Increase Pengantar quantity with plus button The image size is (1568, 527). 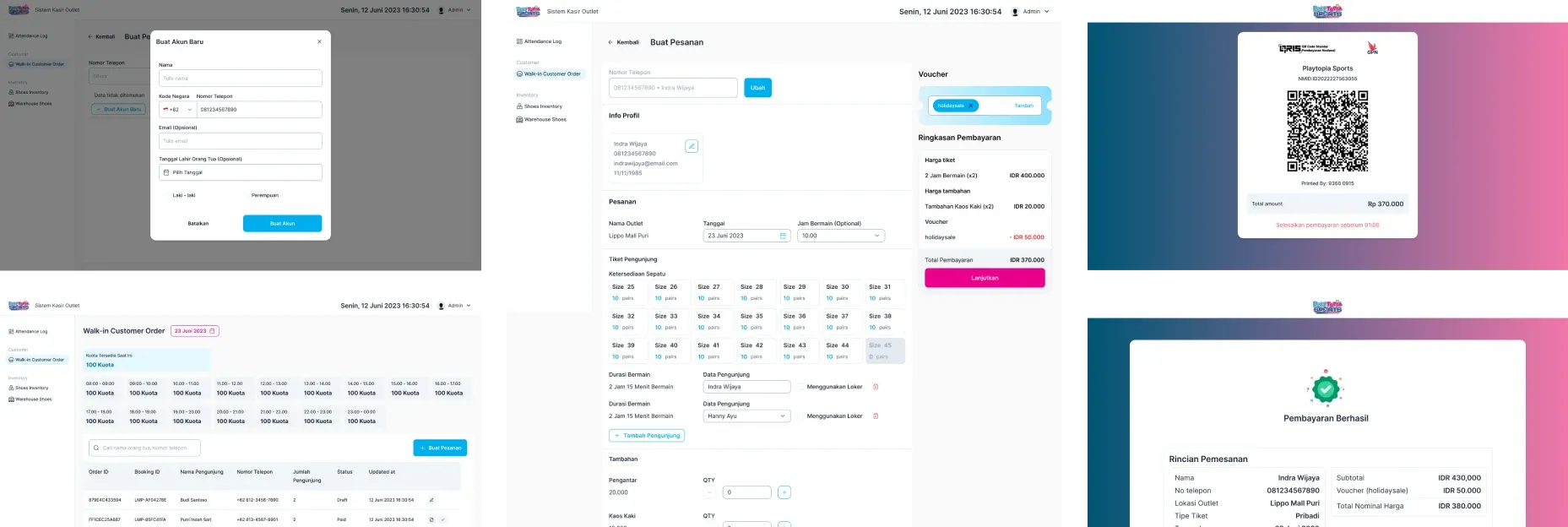point(784,492)
